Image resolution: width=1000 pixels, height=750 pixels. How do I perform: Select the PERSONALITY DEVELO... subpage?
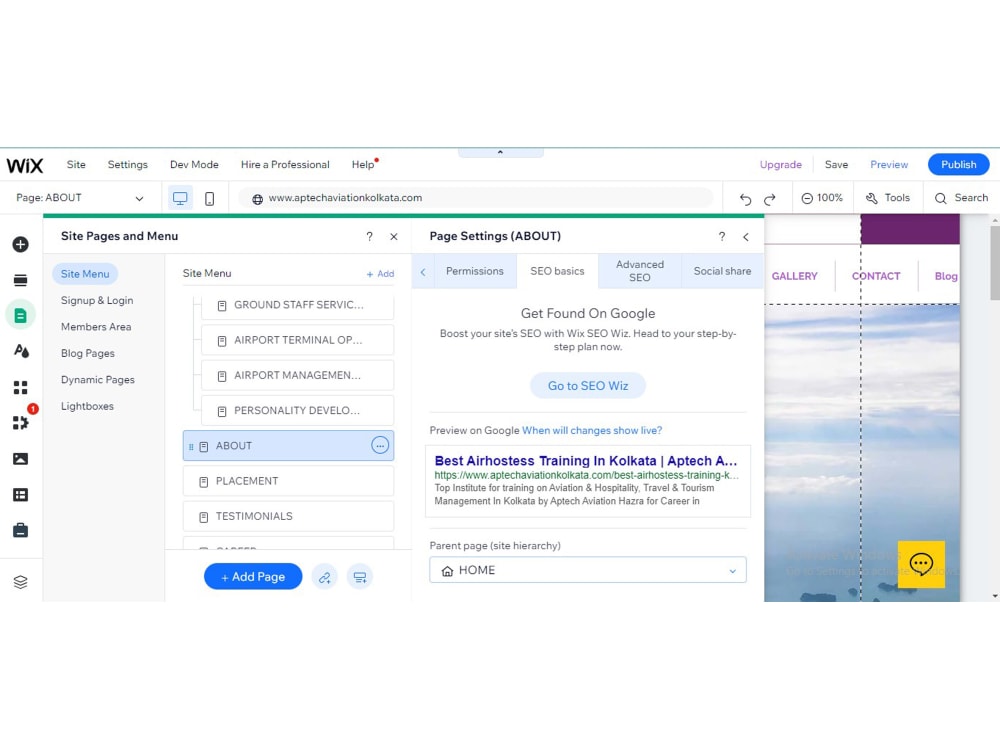click(297, 411)
